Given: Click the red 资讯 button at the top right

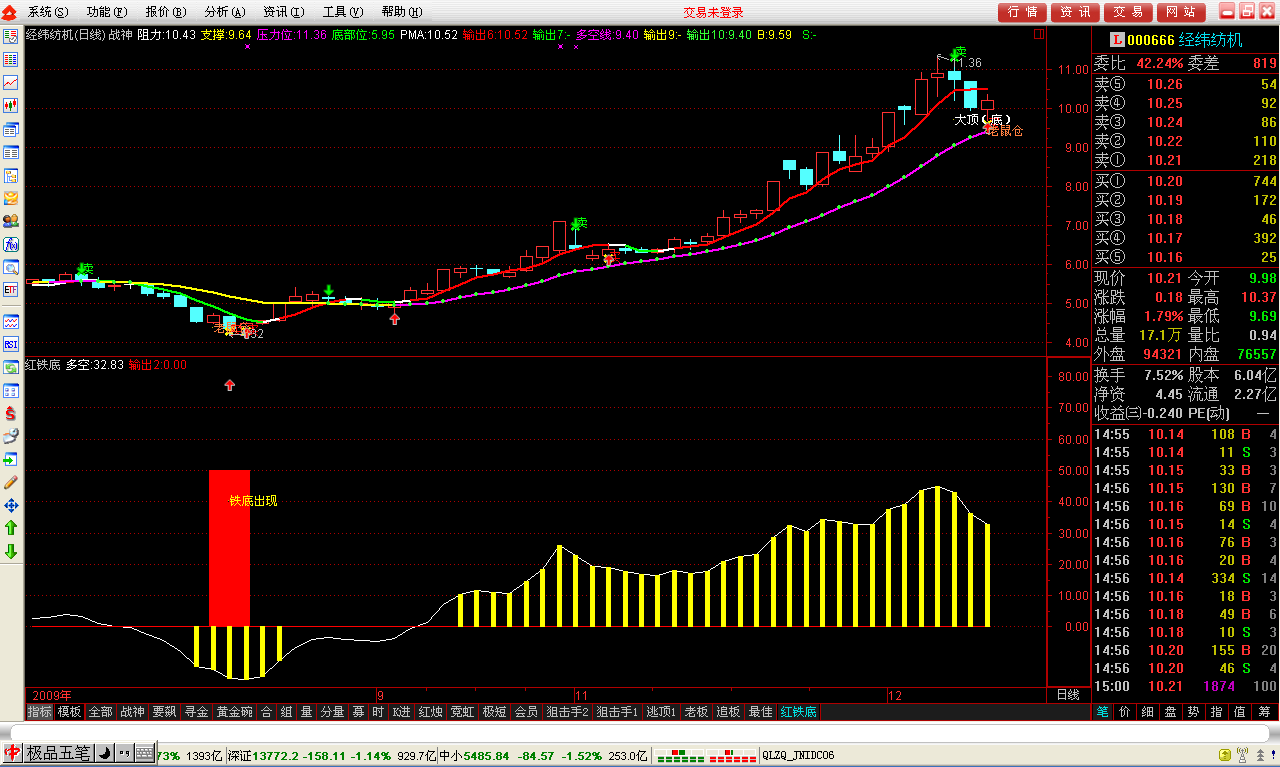Looking at the screenshot, I should pyautogui.click(x=1076, y=12).
